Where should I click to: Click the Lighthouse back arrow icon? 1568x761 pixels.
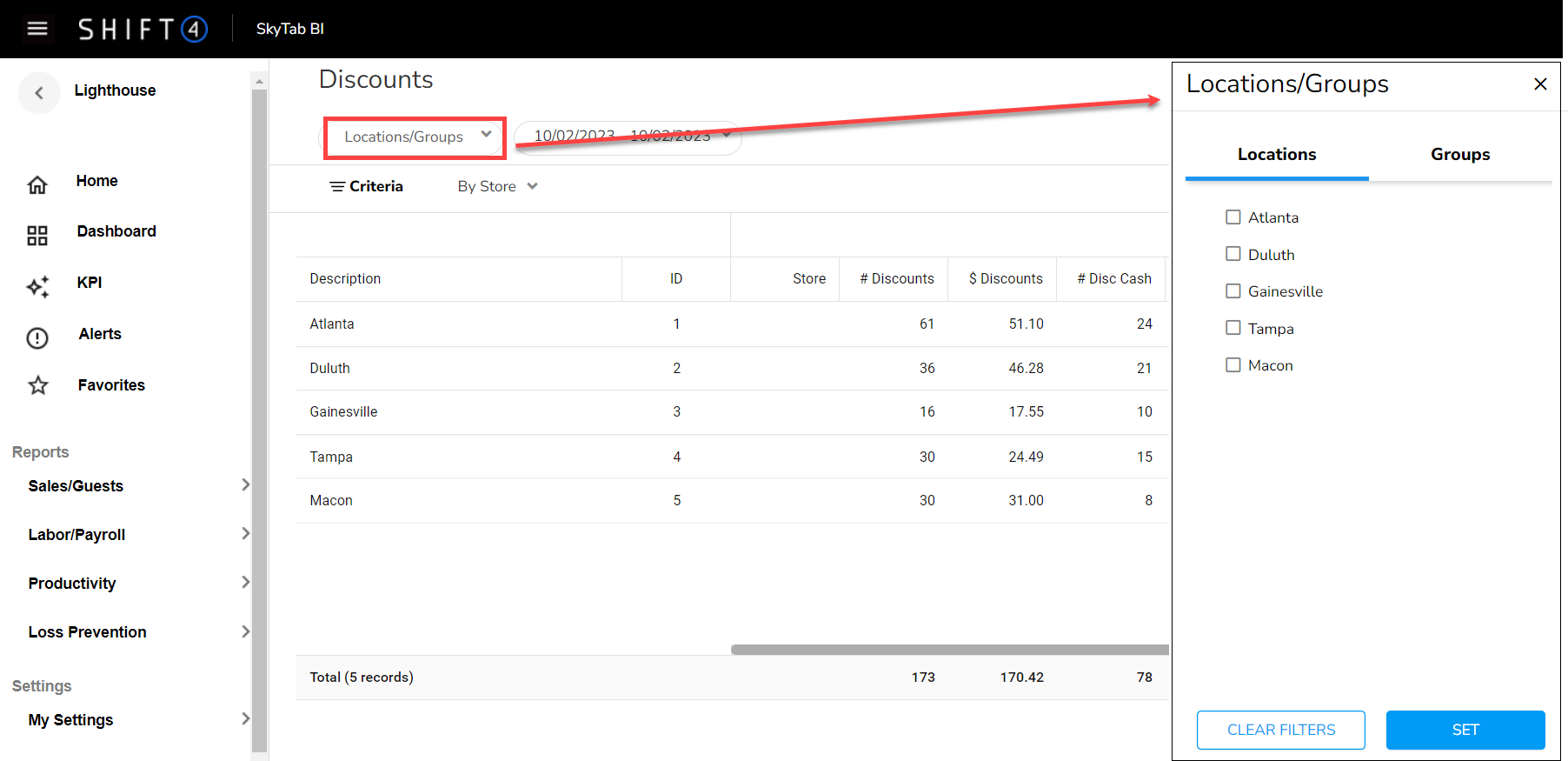[39, 92]
